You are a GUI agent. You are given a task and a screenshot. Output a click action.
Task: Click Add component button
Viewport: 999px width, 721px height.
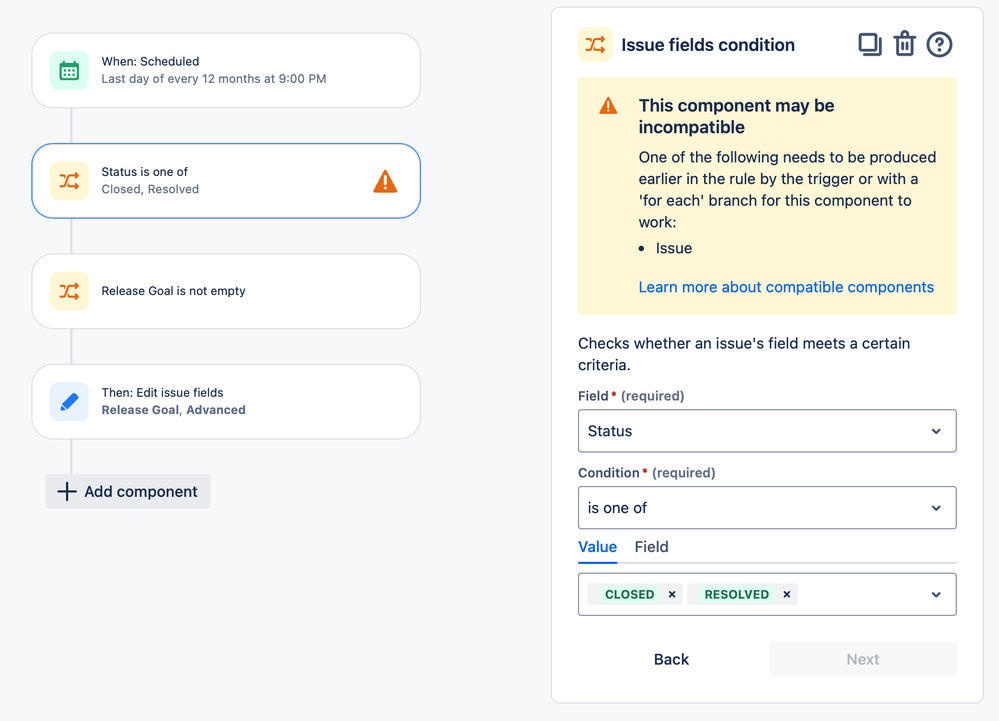coord(128,491)
